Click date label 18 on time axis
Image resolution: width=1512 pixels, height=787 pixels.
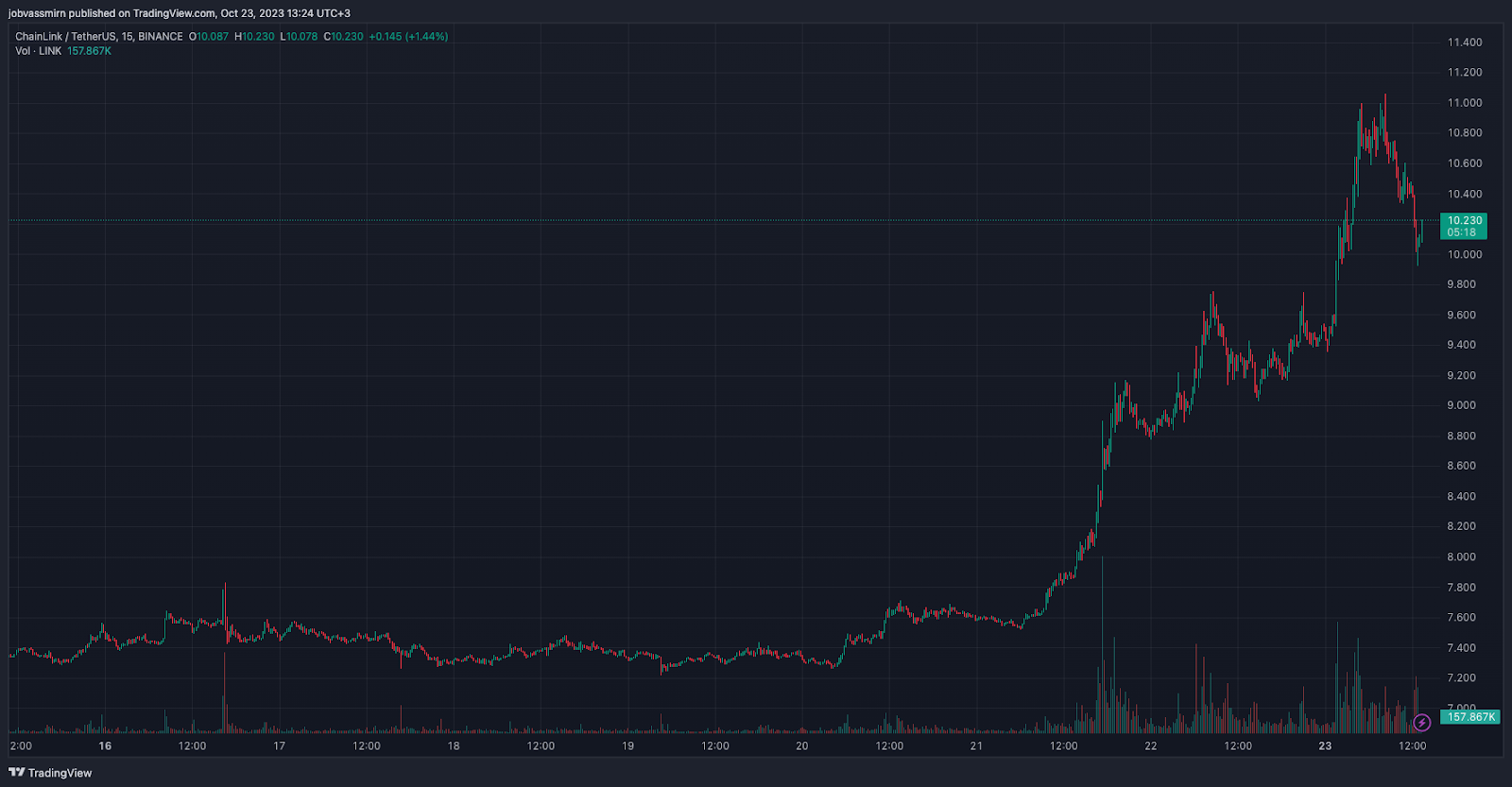(454, 745)
